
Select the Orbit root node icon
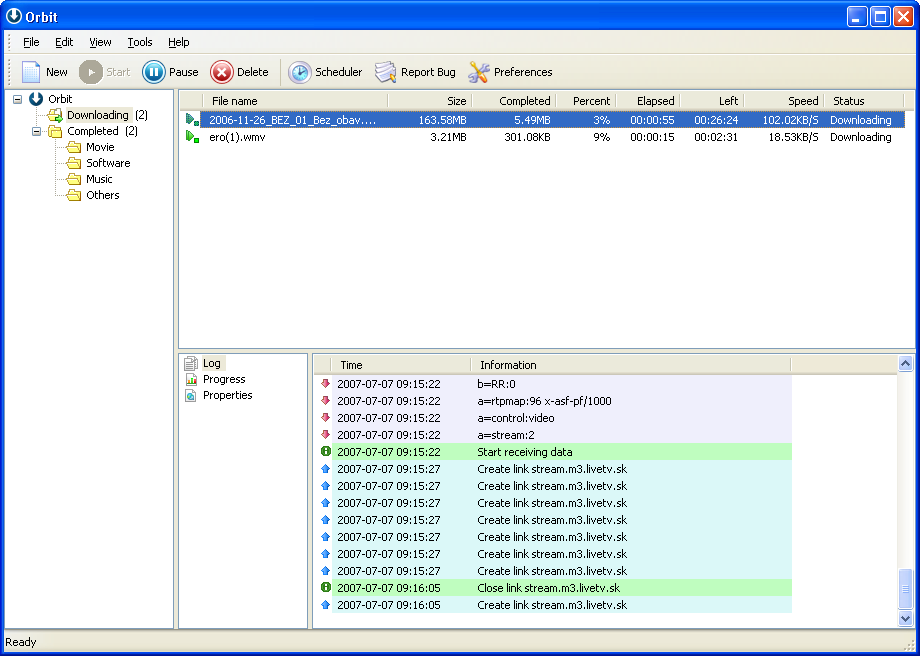click(x=36, y=99)
